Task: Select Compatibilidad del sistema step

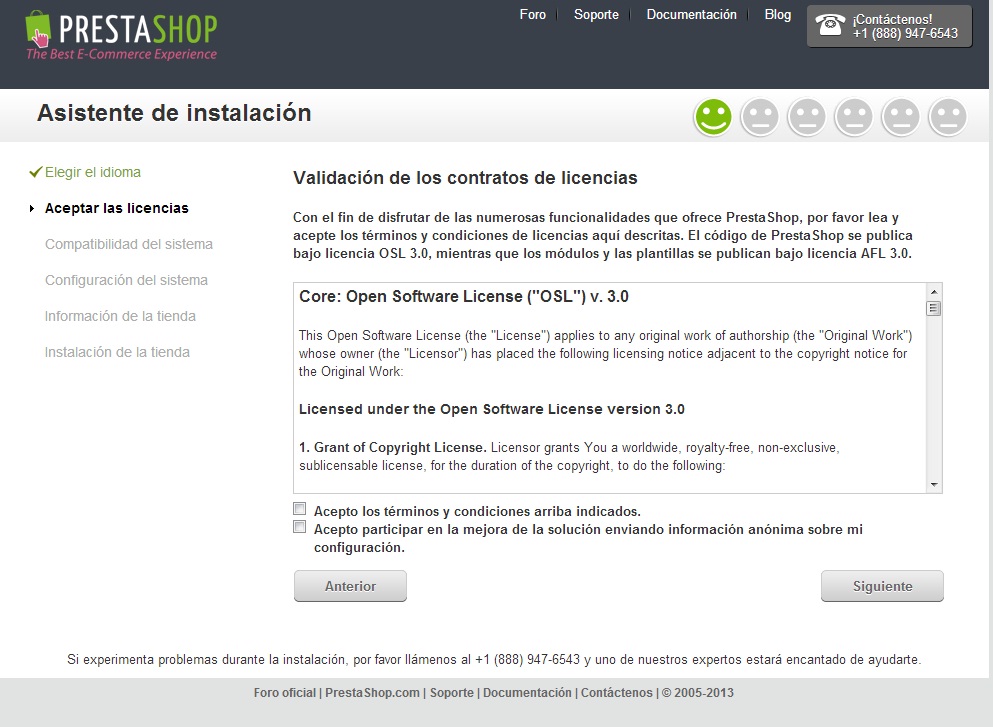Action: (x=129, y=244)
